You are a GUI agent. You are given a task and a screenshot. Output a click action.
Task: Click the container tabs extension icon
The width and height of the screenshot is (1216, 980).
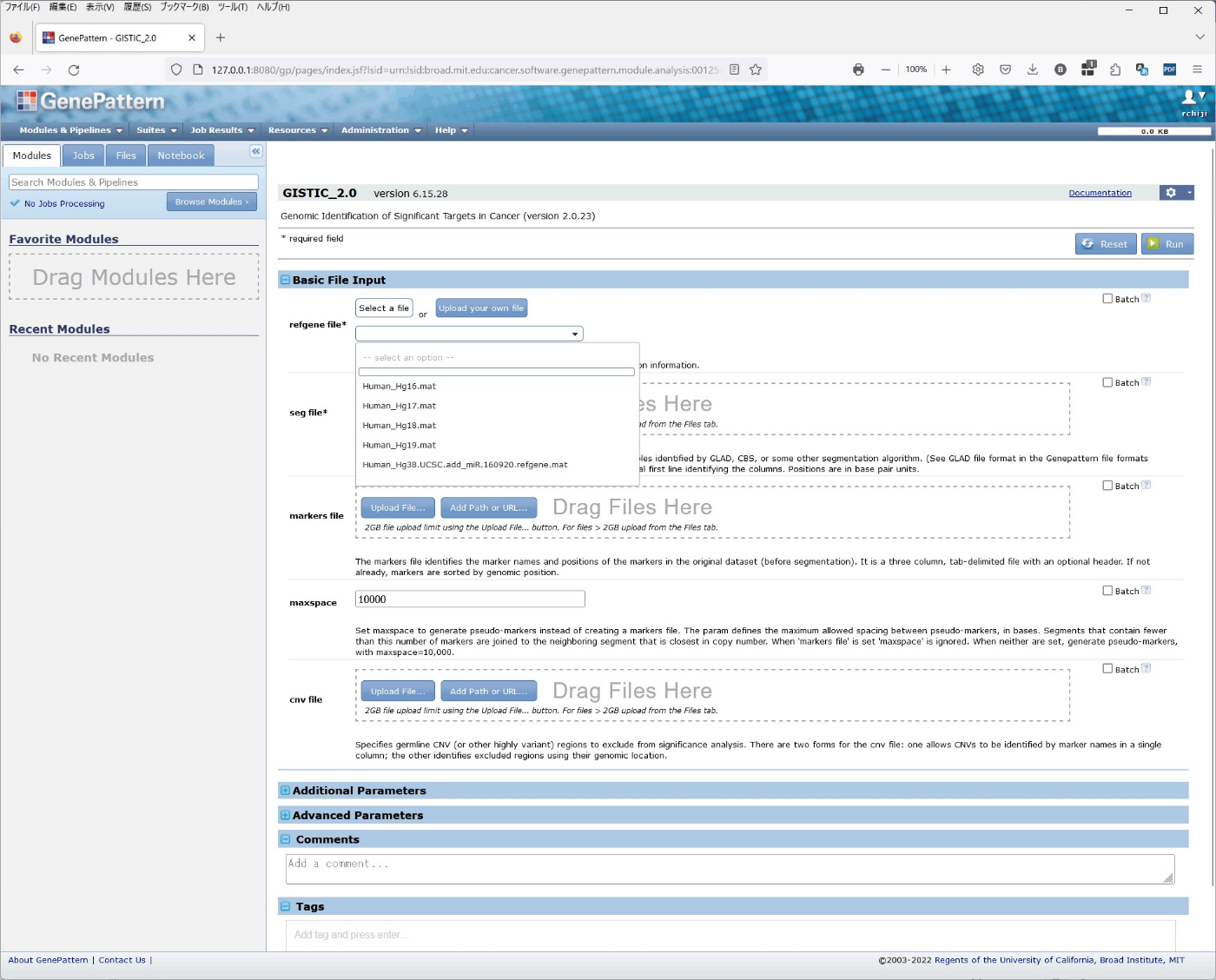(1088, 69)
